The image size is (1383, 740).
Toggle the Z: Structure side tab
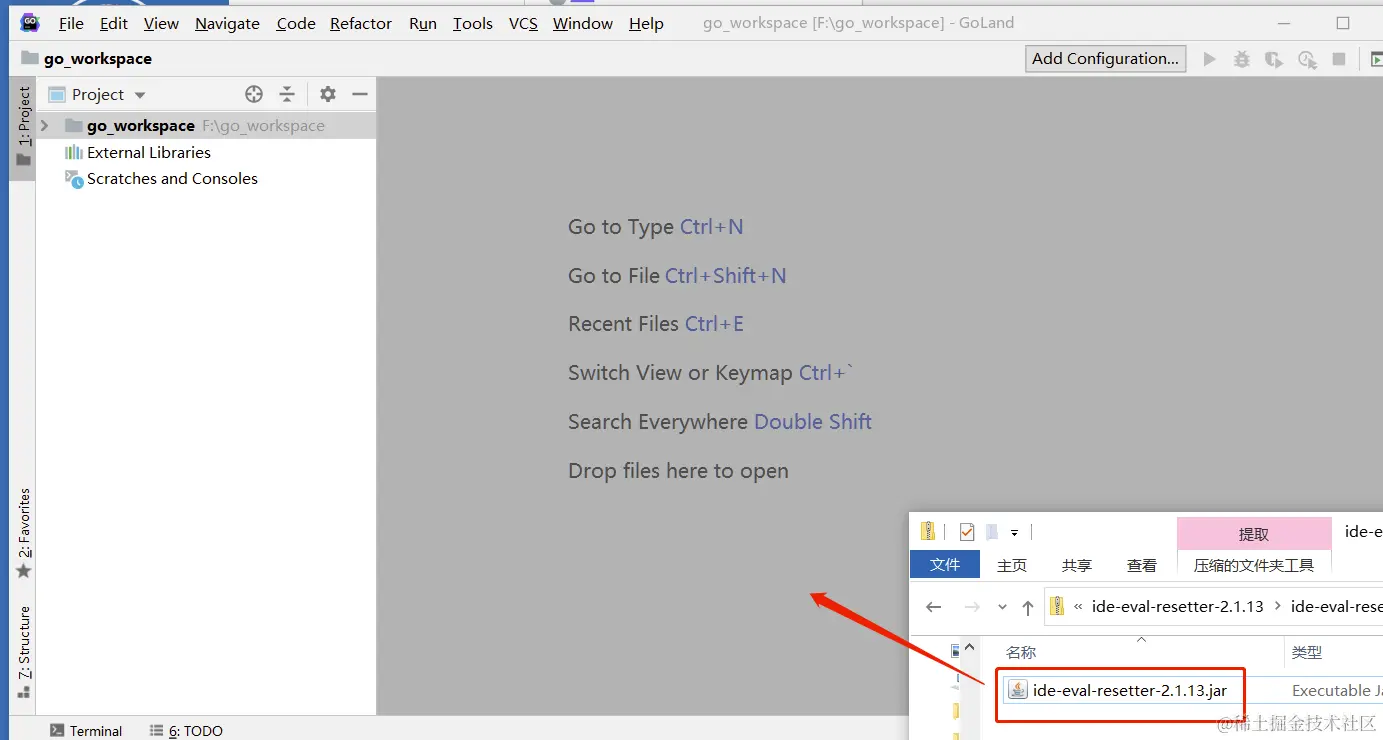click(x=23, y=652)
